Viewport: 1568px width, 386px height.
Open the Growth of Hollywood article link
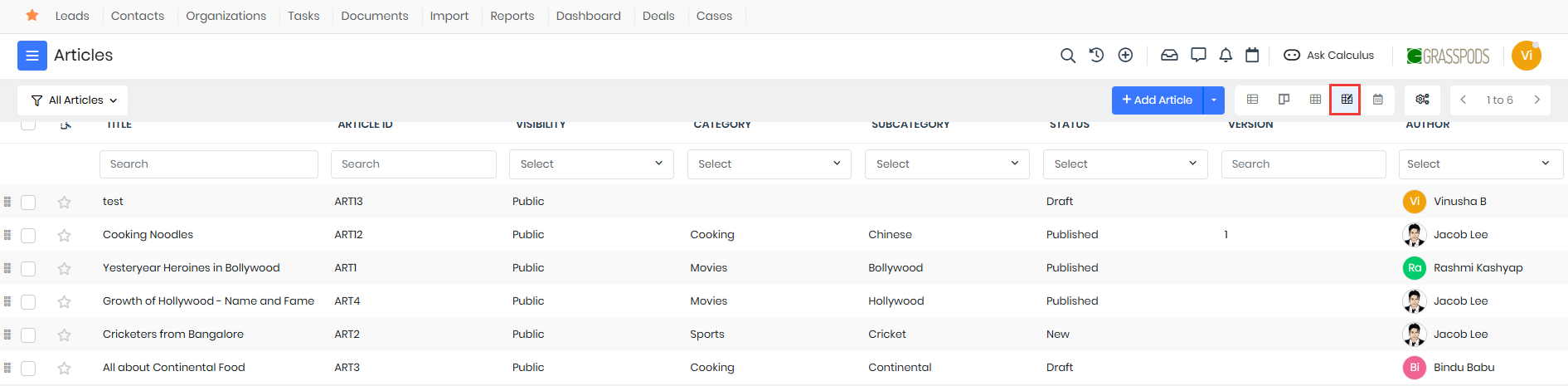tap(208, 301)
